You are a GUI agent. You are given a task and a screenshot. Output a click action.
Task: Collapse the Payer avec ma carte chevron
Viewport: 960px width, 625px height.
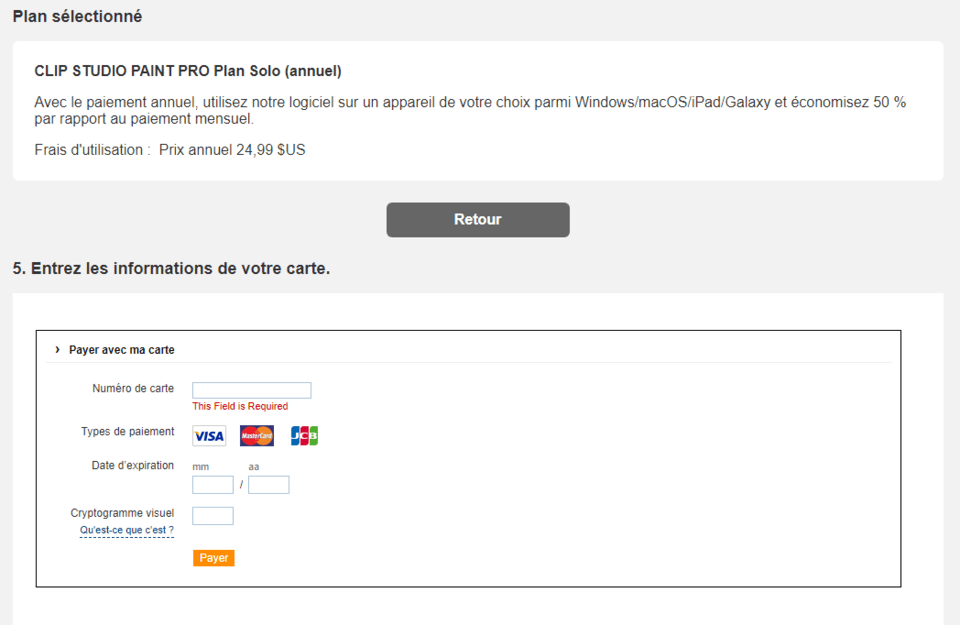[58, 350]
